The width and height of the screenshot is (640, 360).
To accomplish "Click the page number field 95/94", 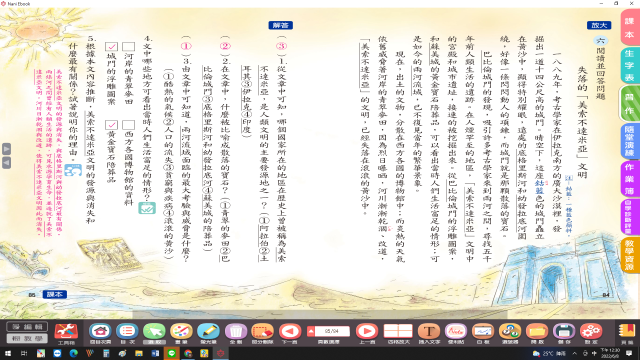I will point(332,331).
